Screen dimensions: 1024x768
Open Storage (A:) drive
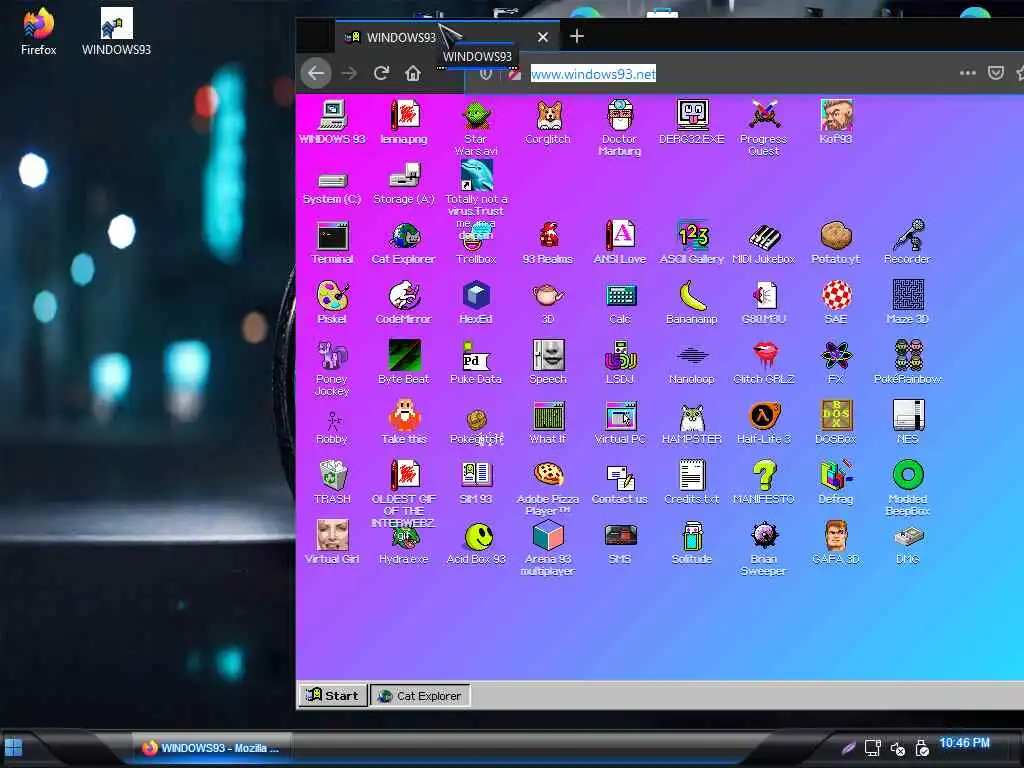tap(404, 176)
